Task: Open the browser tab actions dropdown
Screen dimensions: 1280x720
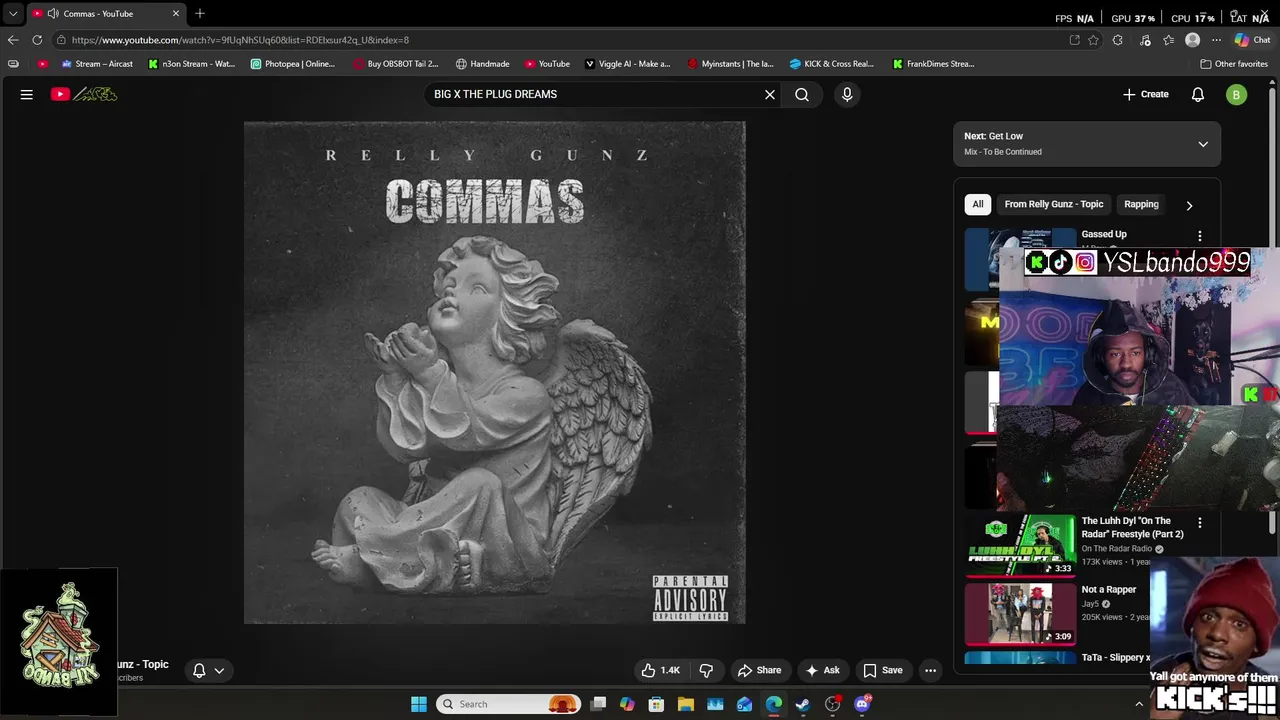Action: click(x=13, y=14)
